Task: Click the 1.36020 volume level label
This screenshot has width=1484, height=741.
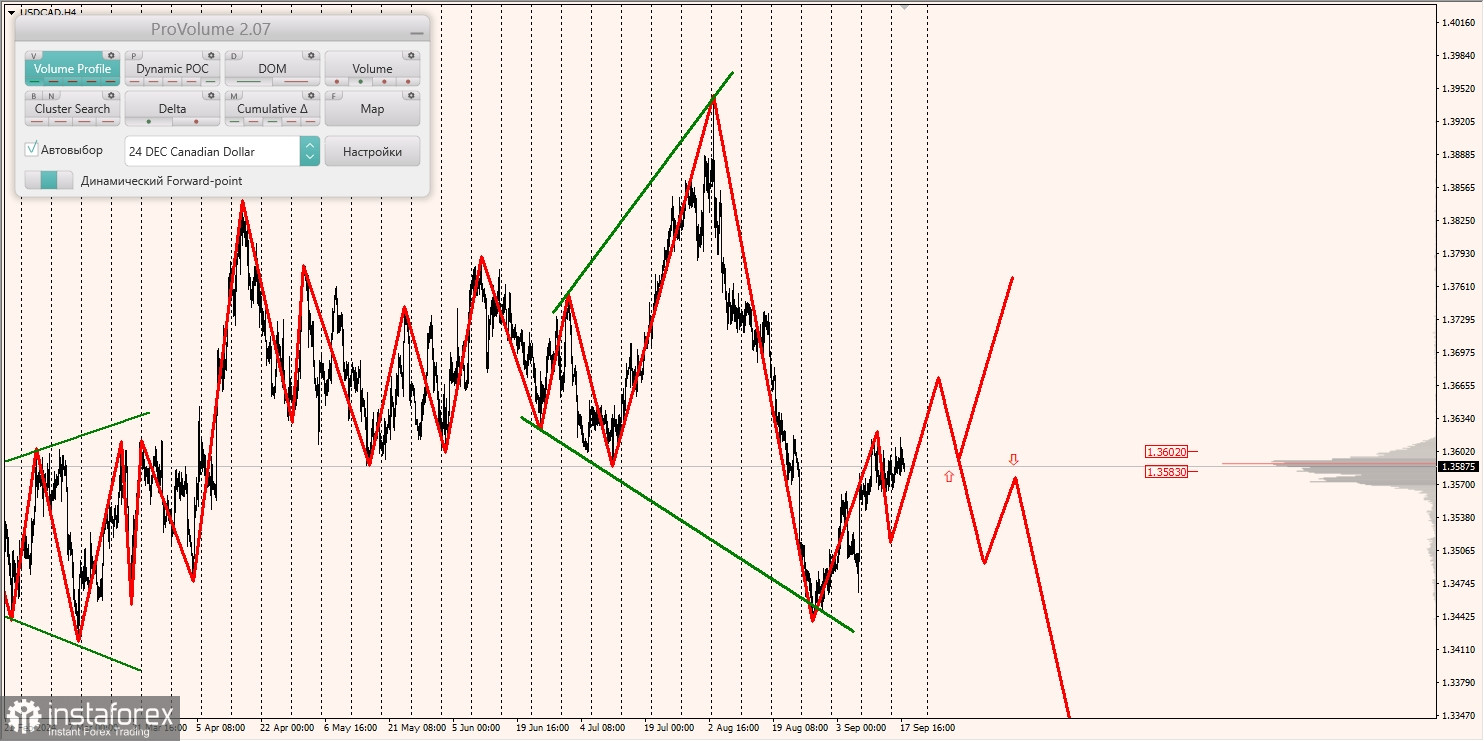Action: click(1167, 452)
